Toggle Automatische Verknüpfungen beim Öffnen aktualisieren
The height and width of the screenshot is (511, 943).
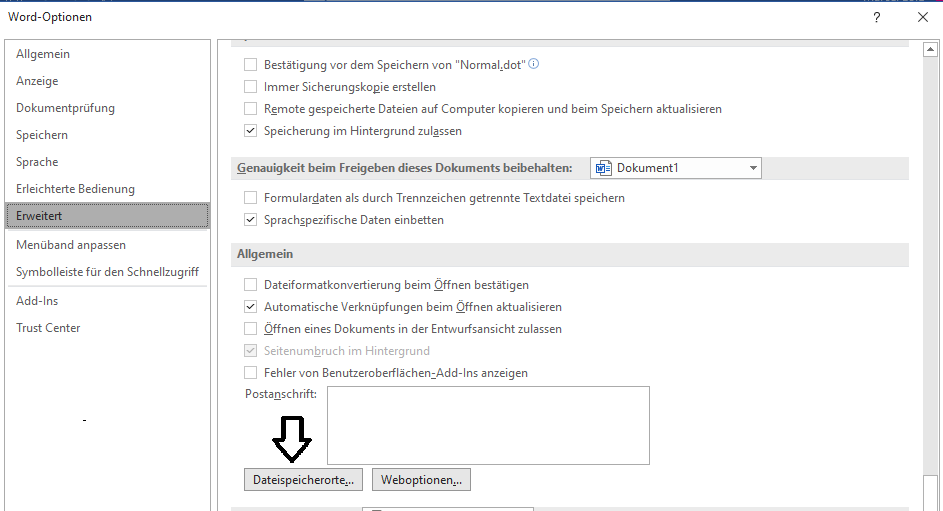click(x=250, y=307)
